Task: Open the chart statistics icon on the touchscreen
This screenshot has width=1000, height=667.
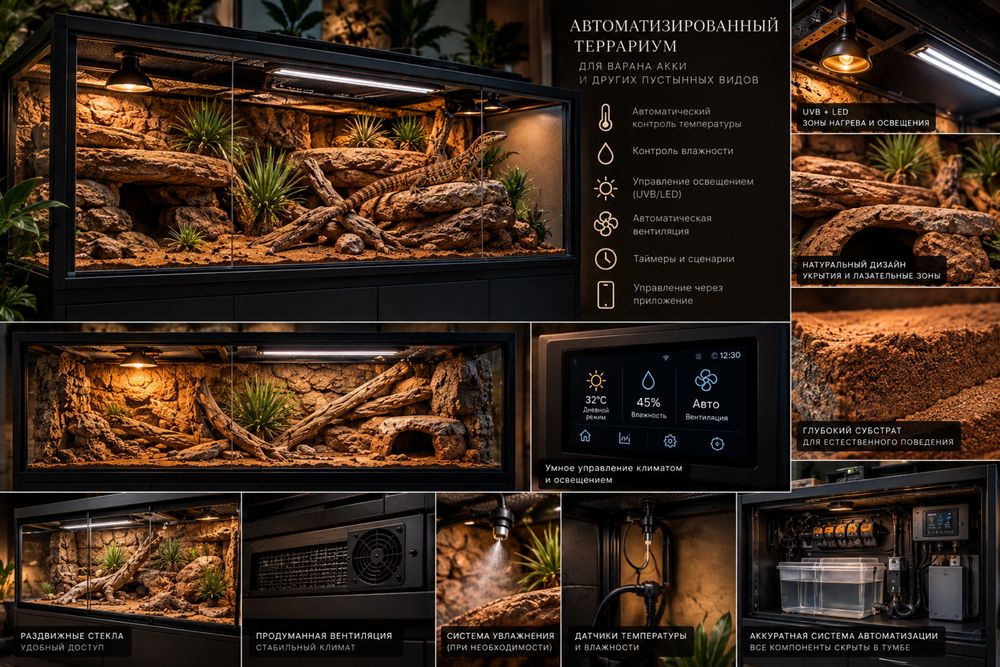Action: click(x=624, y=438)
